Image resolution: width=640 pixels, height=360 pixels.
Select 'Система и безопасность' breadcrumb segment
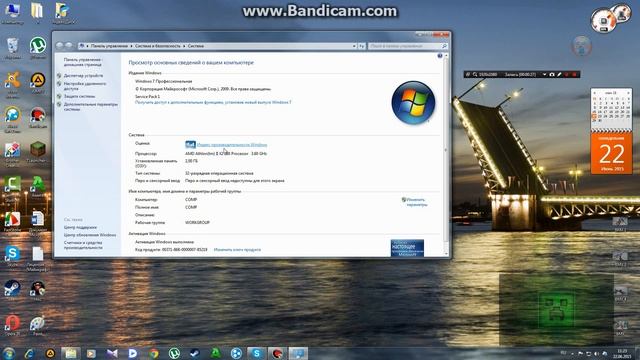coord(158,46)
